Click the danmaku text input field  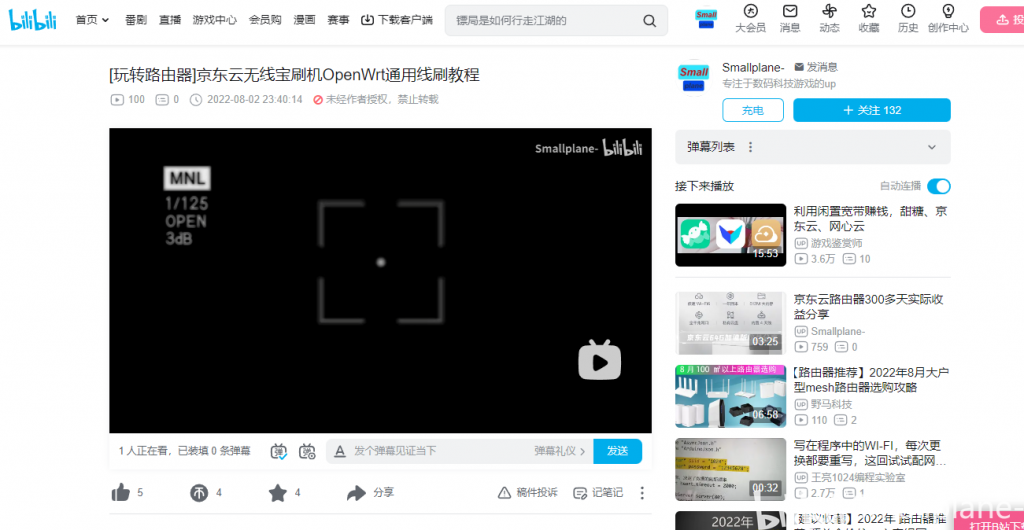(x=440, y=451)
